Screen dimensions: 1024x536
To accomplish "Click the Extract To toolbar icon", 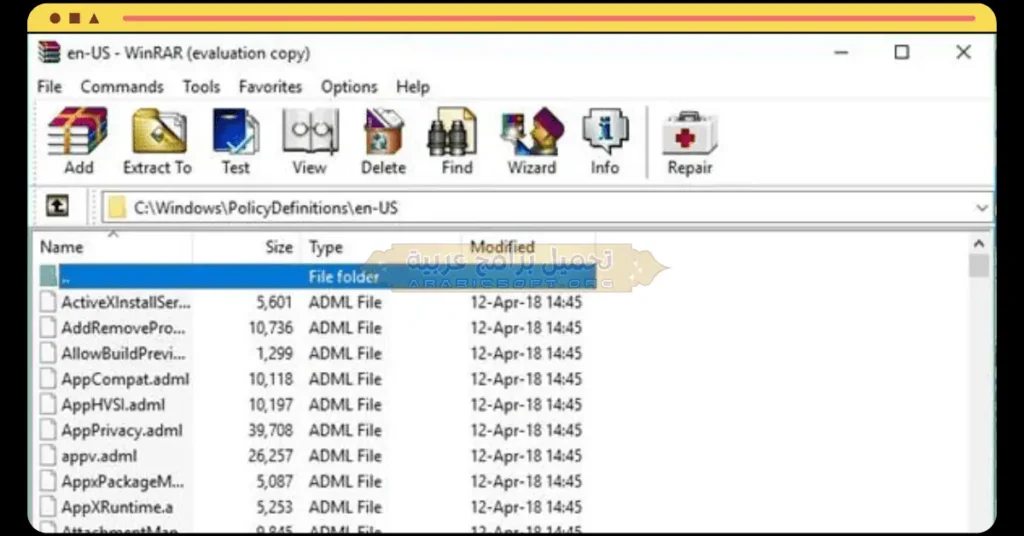I will [x=157, y=141].
